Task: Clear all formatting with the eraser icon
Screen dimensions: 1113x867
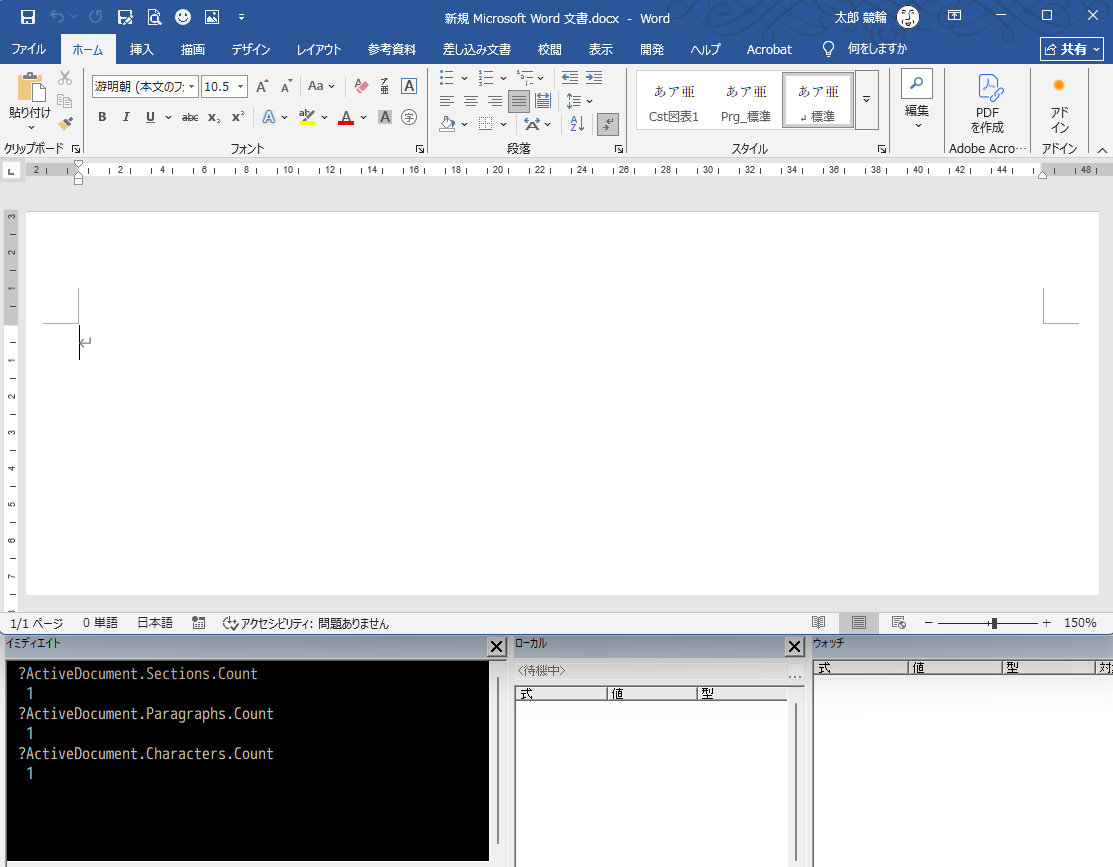Action: tap(361, 87)
